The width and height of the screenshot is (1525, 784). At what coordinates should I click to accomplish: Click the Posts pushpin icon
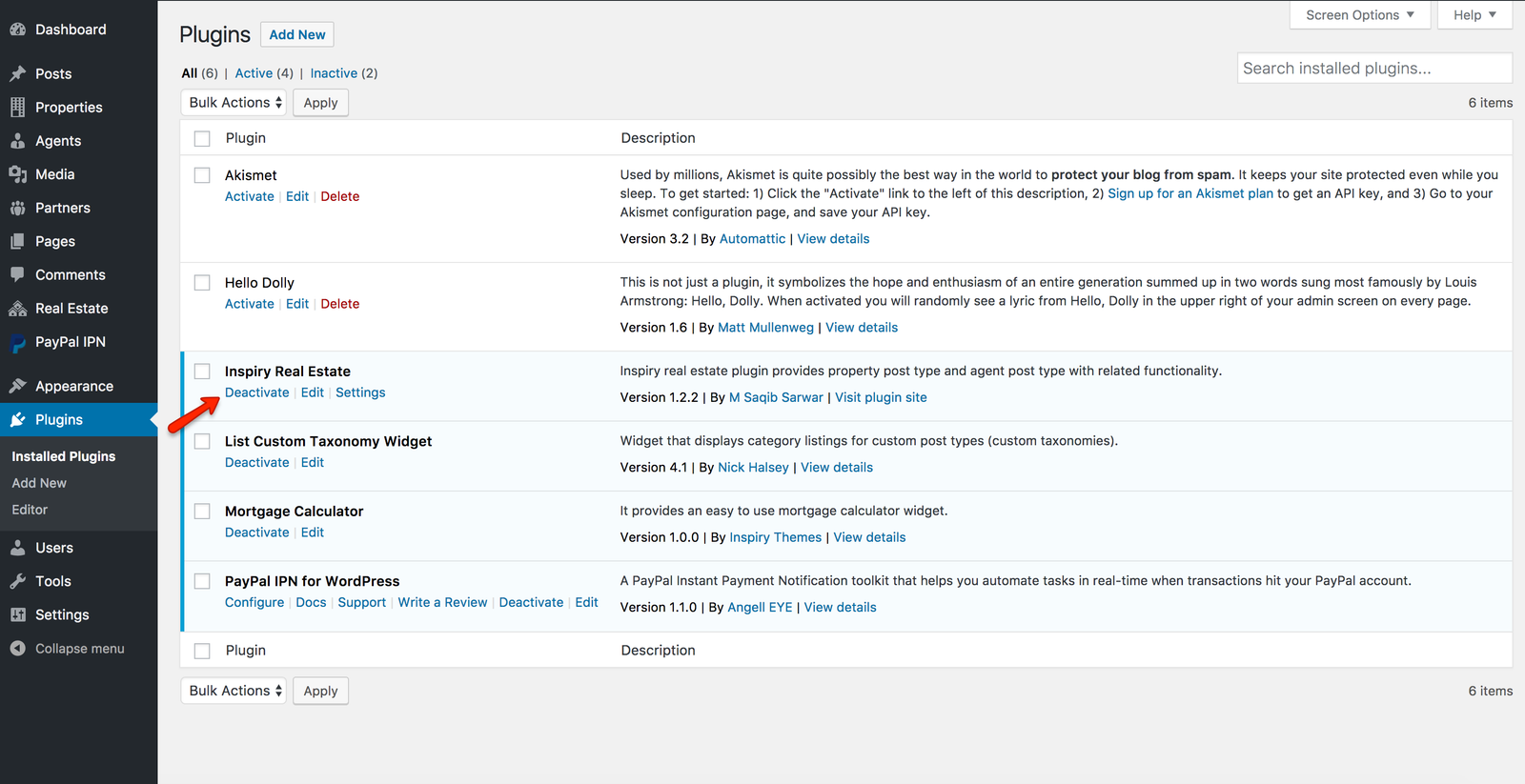tap(17, 73)
